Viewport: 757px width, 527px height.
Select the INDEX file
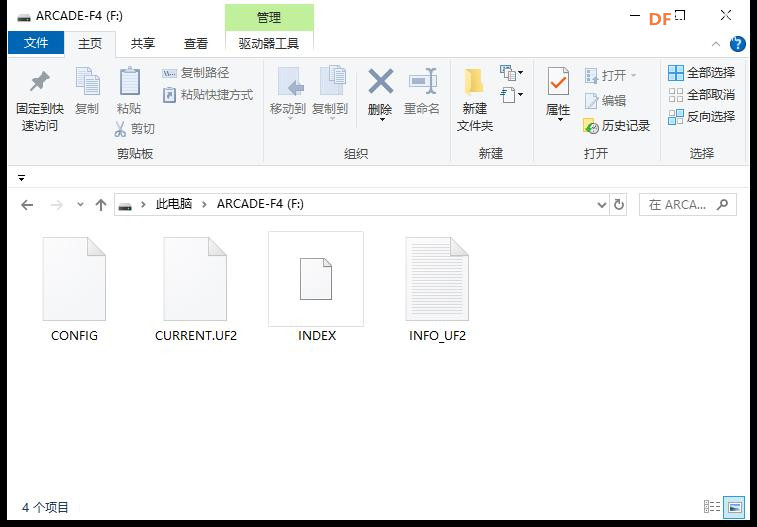316,288
